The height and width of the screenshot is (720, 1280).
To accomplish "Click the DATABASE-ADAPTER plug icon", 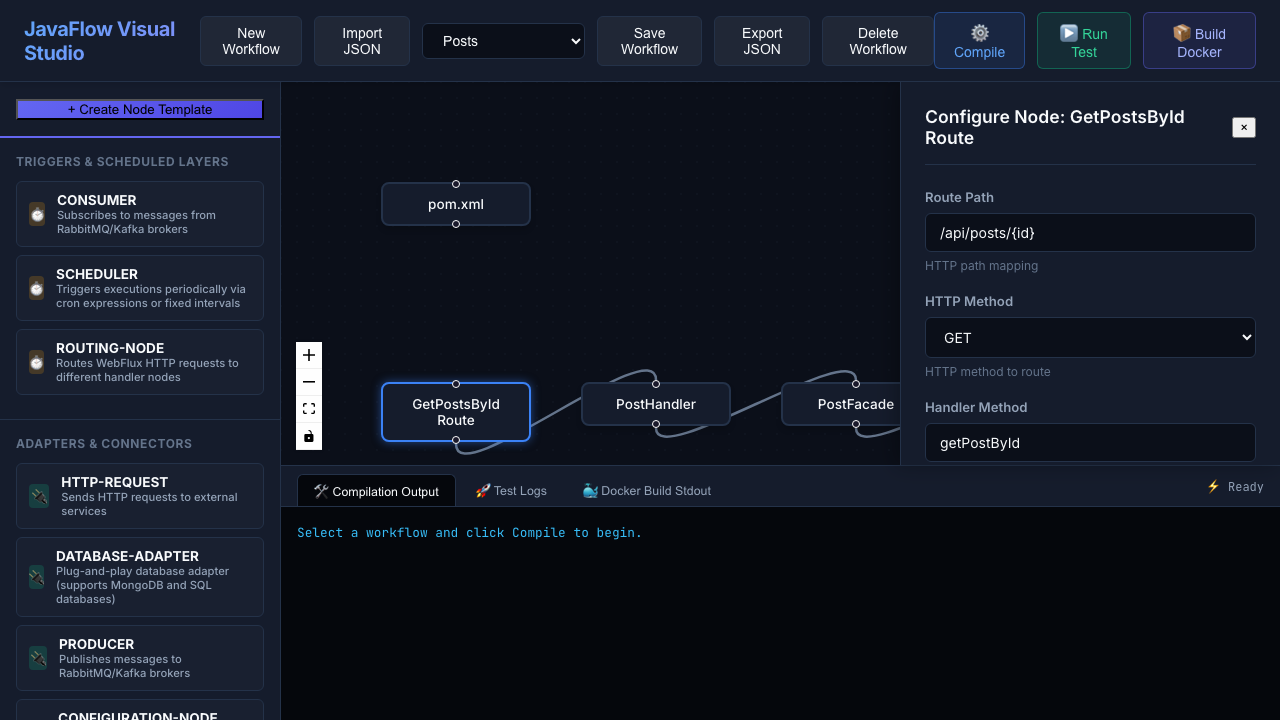I will pyautogui.click(x=37, y=577).
